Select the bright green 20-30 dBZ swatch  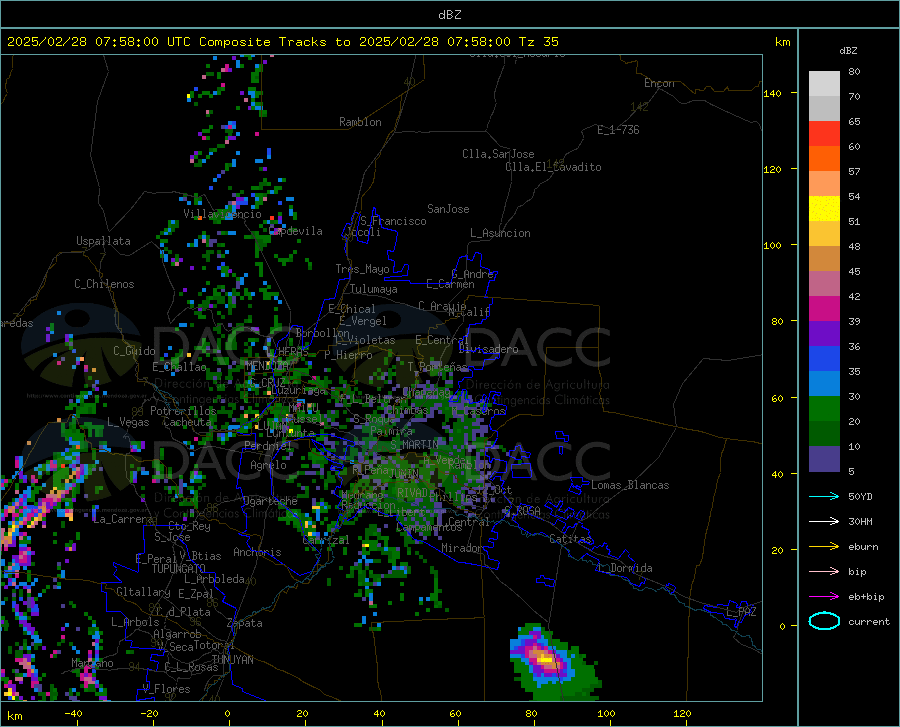pos(824,409)
